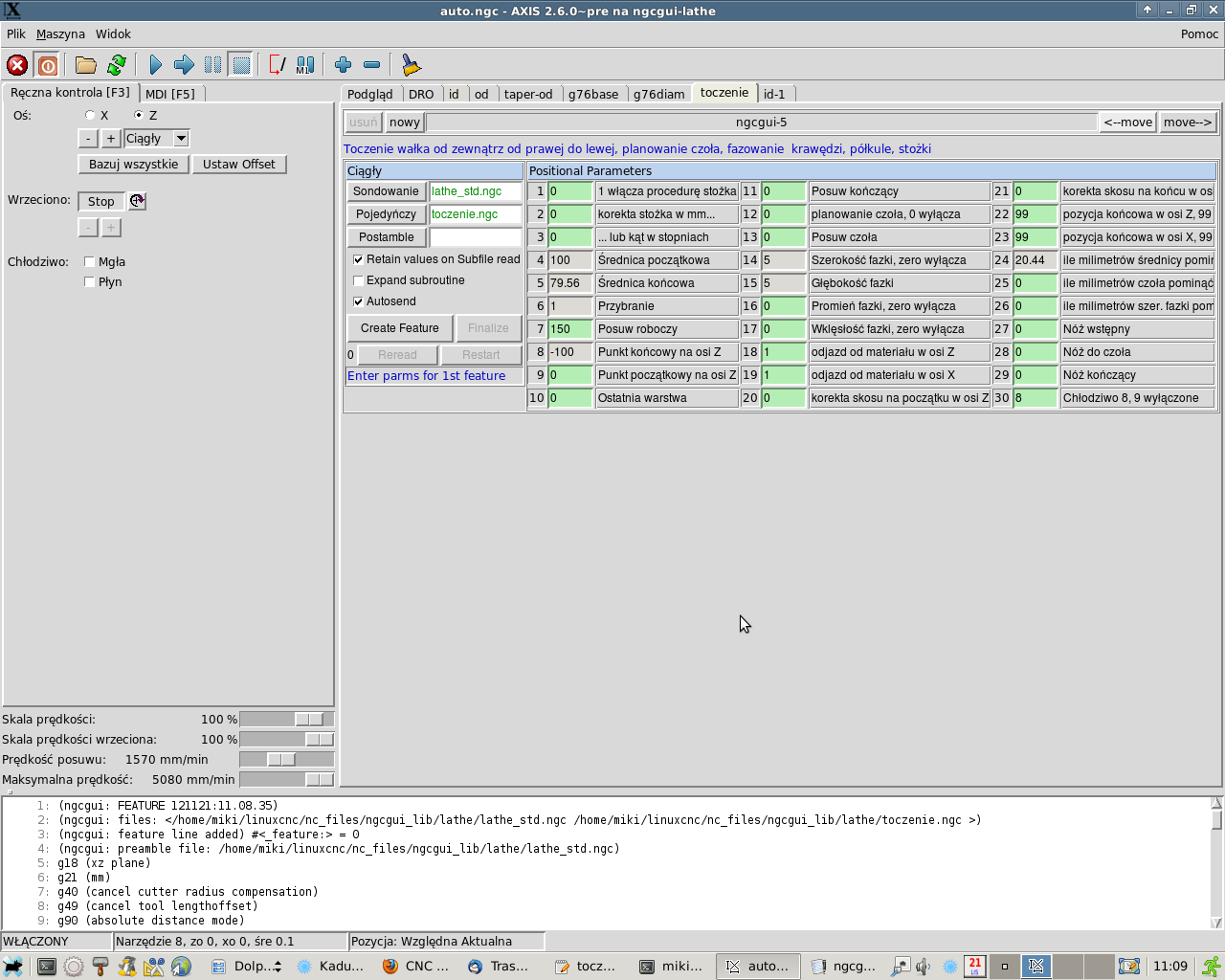Toggle machine power button
Image resolution: width=1225 pixels, height=980 pixels.
[x=47, y=65]
